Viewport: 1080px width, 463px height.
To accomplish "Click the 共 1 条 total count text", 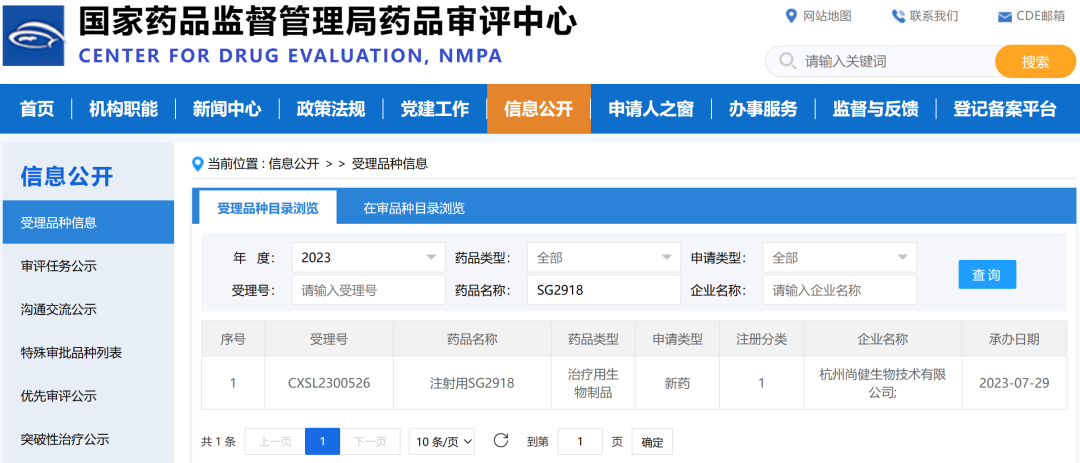I will pos(218,442).
